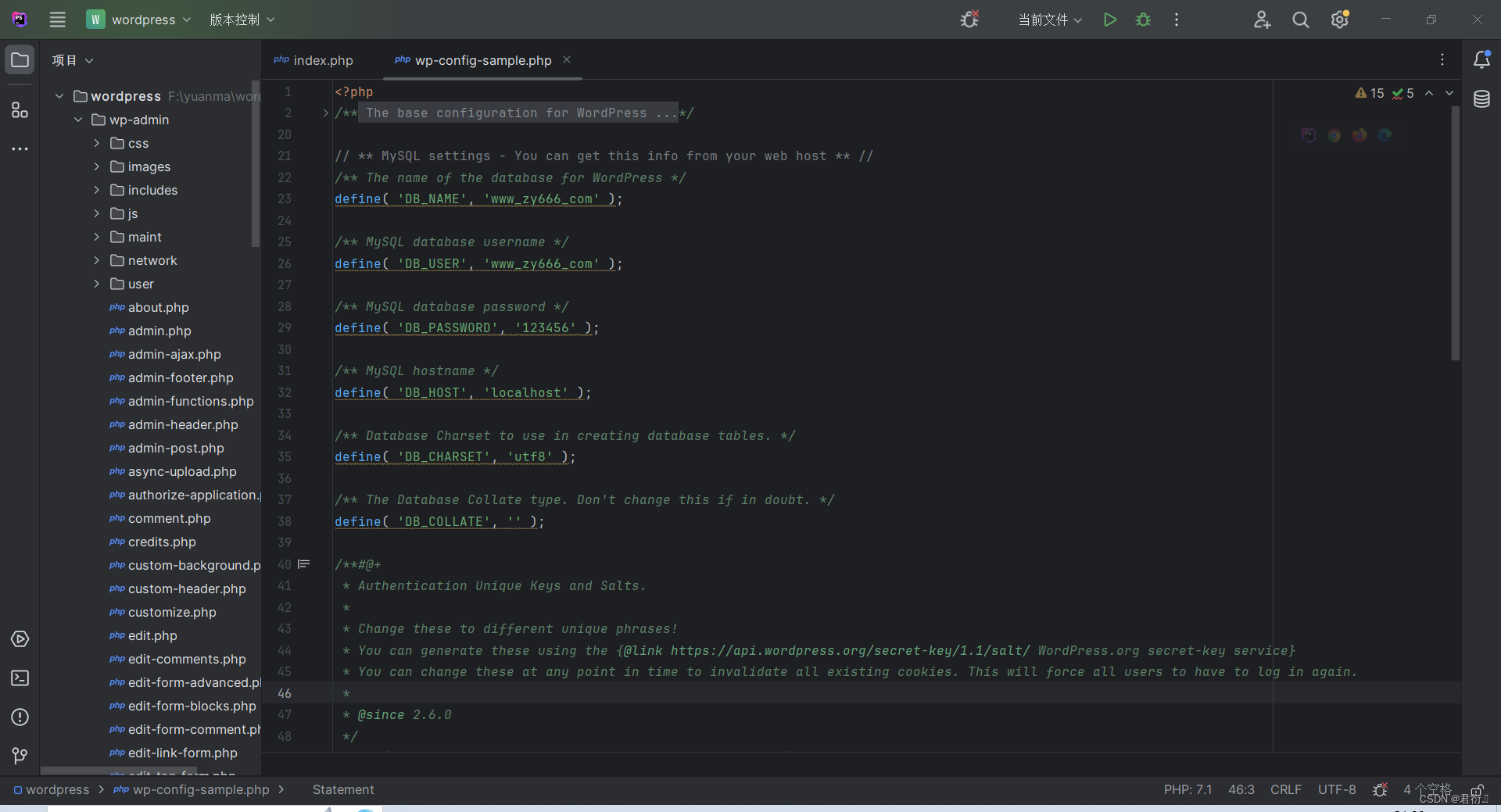1501x812 pixels.
Task: Open file in built-in PhpStorm preview icon
Action: tap(1309, 135)
